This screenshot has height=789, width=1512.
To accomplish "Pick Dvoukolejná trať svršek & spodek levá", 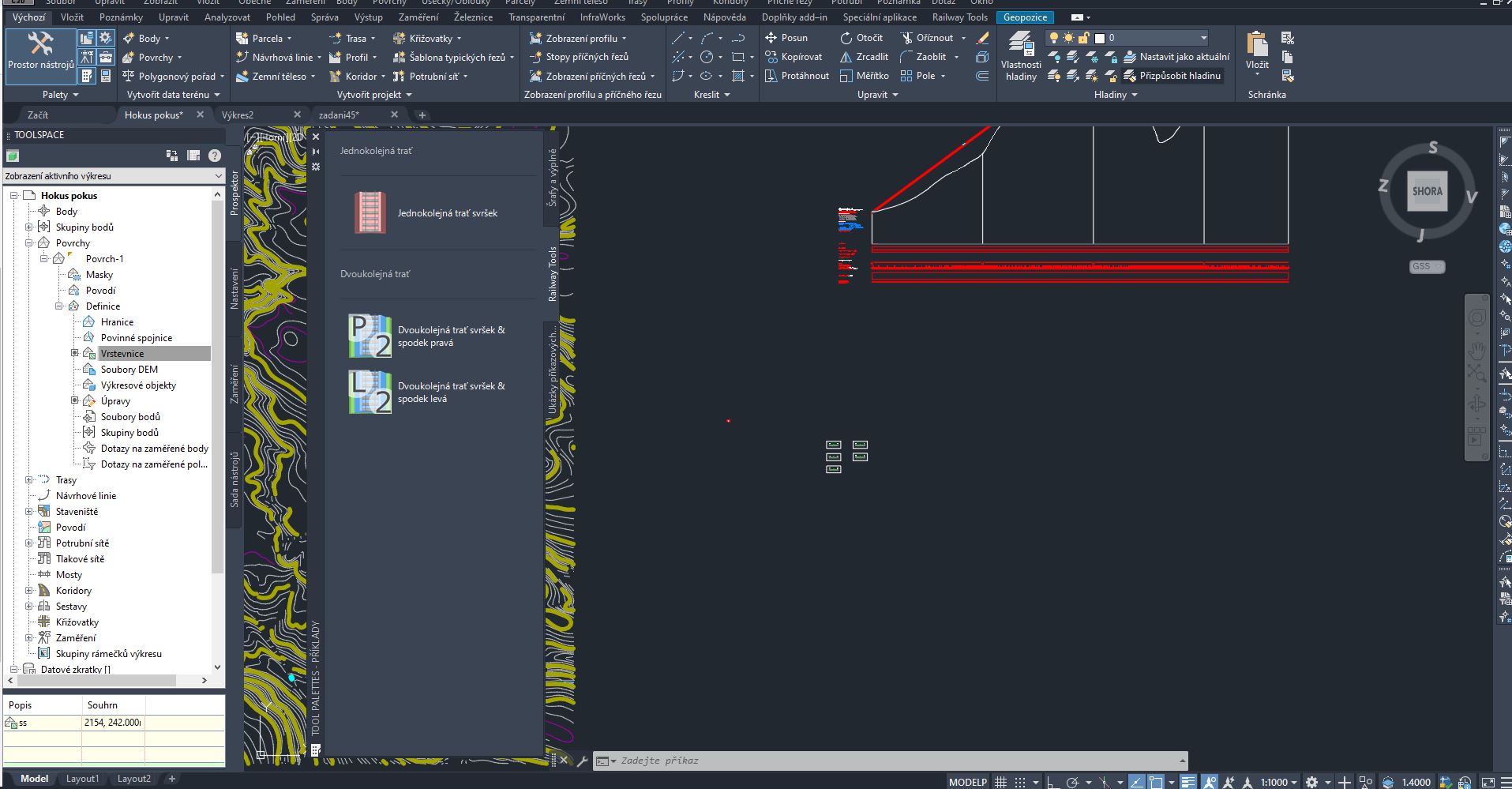I will click(x=370, y=393).
